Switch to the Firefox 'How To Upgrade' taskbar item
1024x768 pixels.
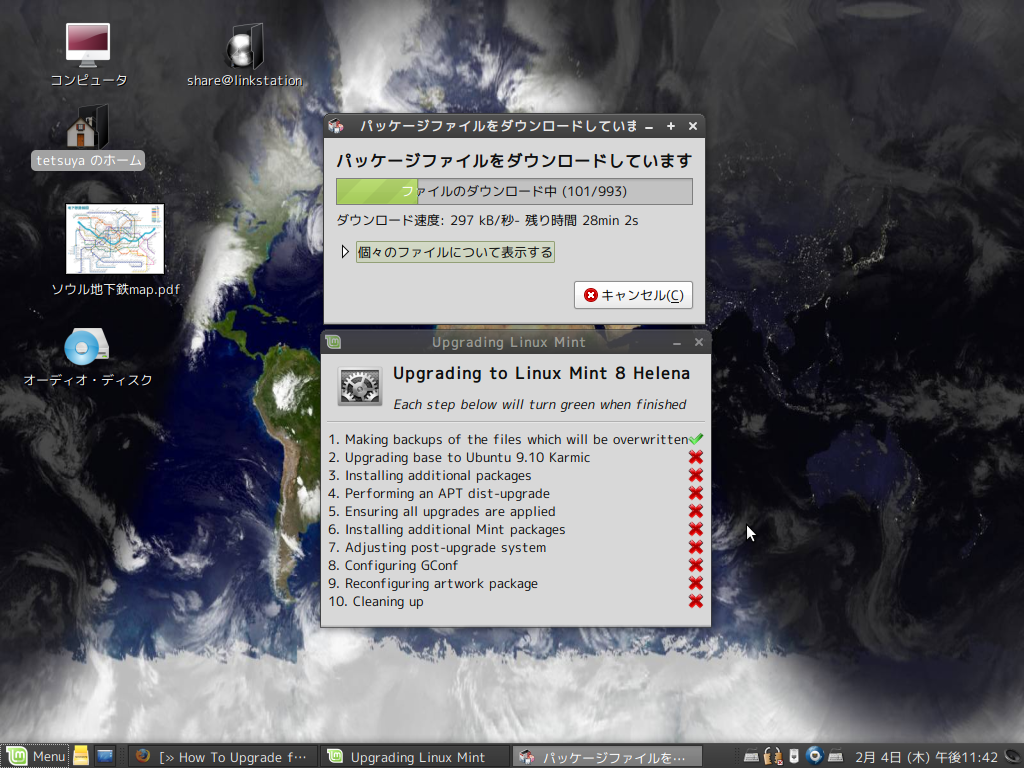(223, 757)
